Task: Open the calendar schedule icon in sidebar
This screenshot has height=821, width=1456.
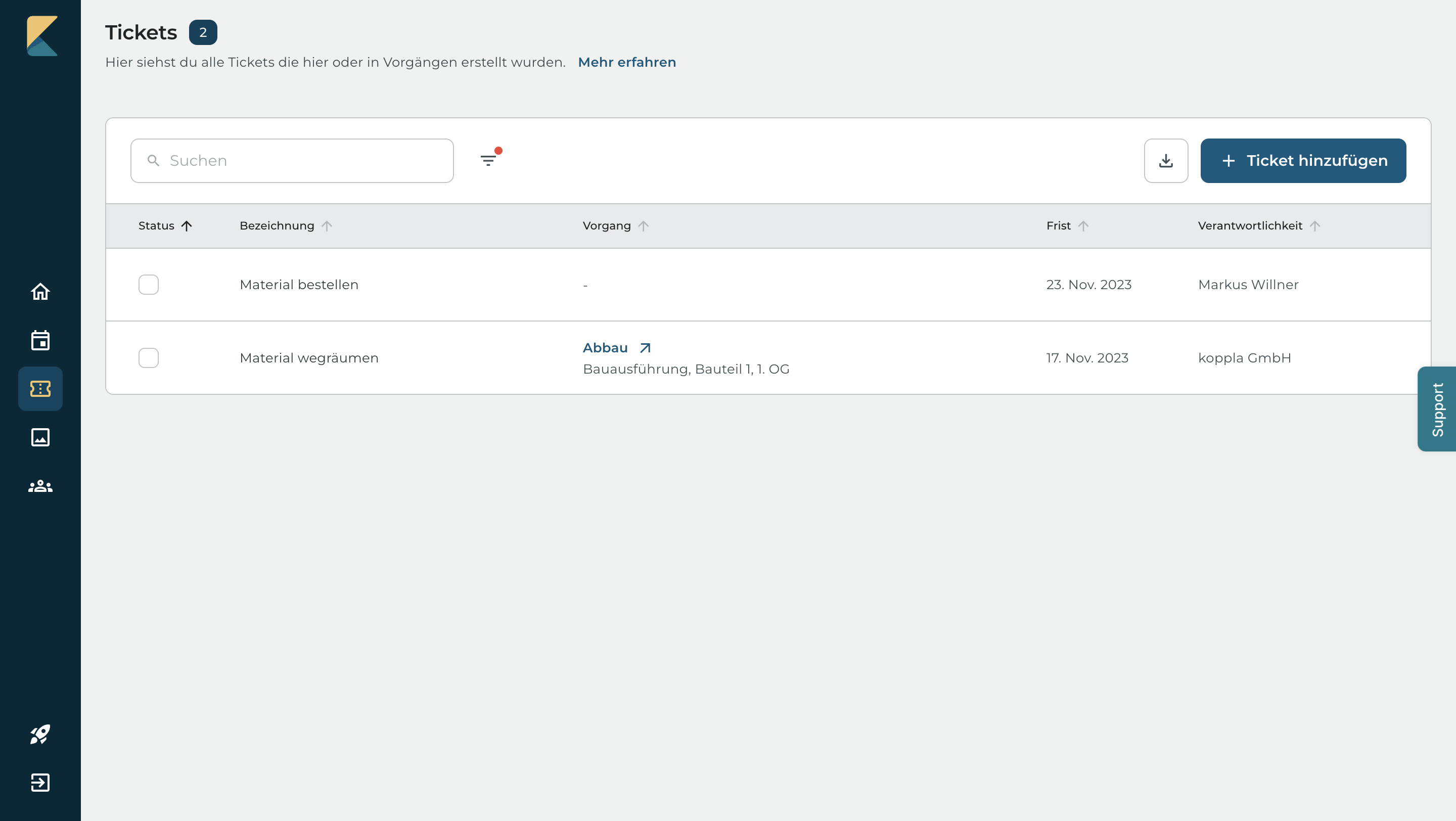Action: tap(40, 340)
